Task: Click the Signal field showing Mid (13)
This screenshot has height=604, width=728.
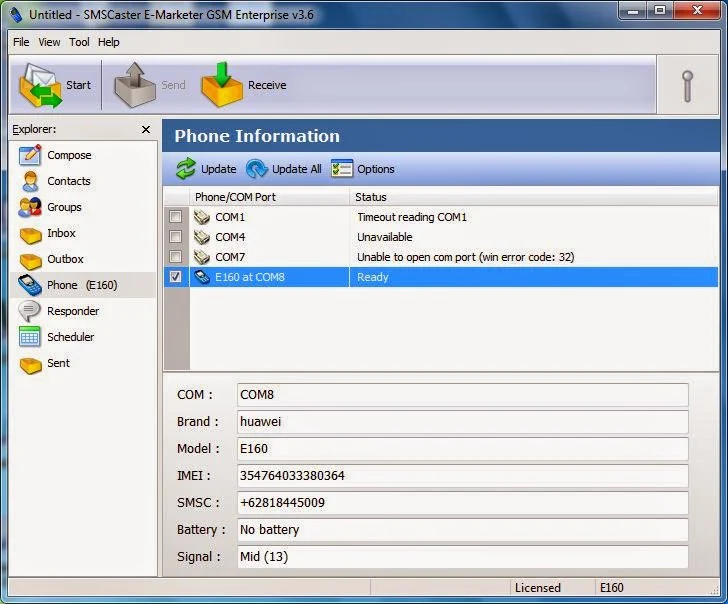Action: (x=462, y=556)
